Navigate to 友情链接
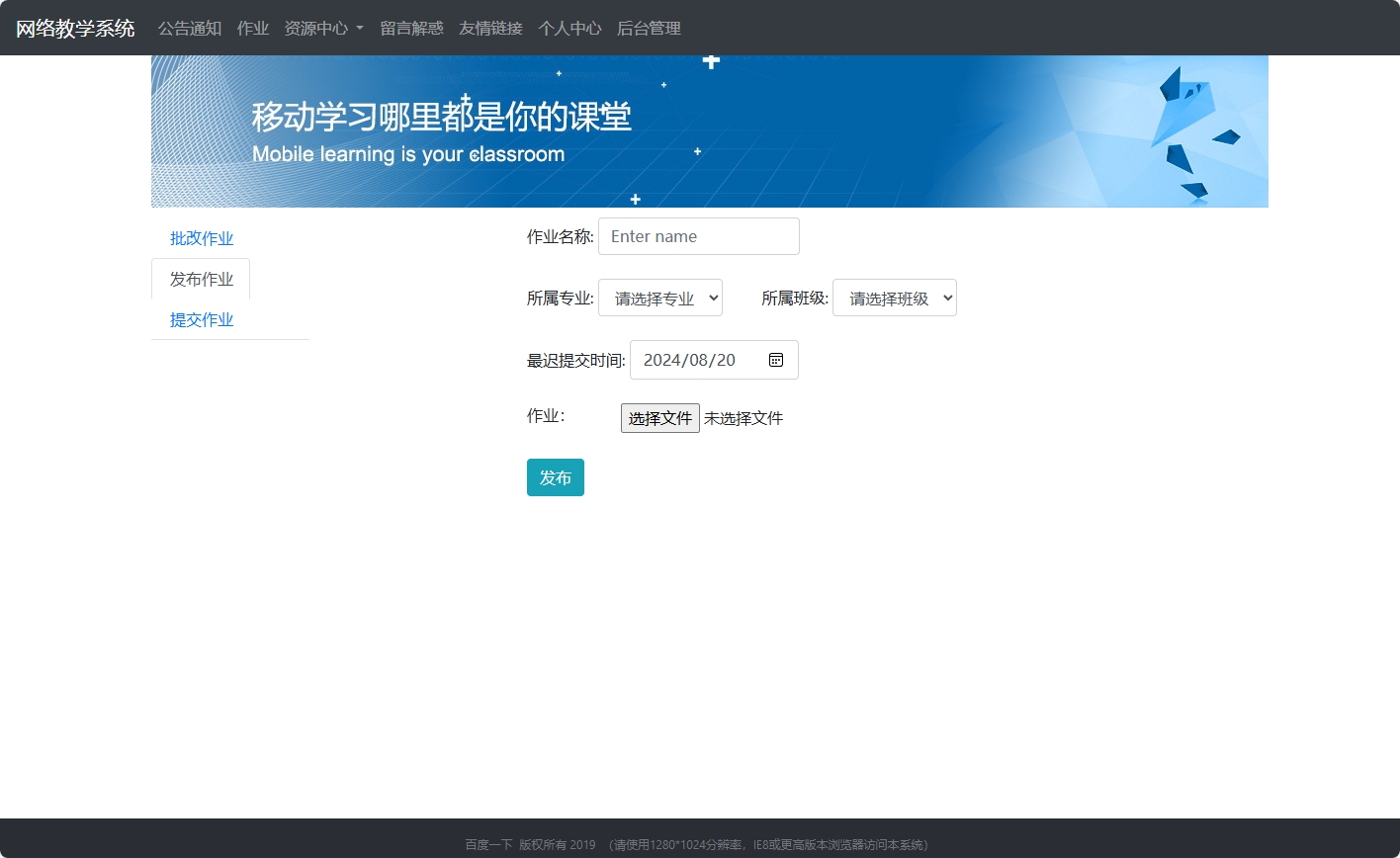 coord(490,28)
